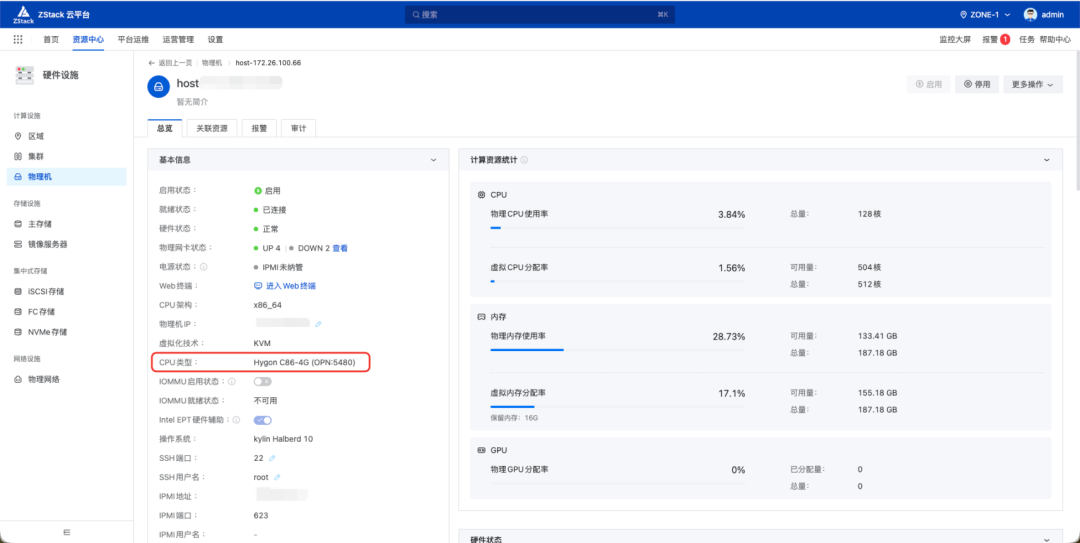Switch to the 总览 tab
The width and height of the screenshot is (1080, 543).
click(x=165, y=128)
